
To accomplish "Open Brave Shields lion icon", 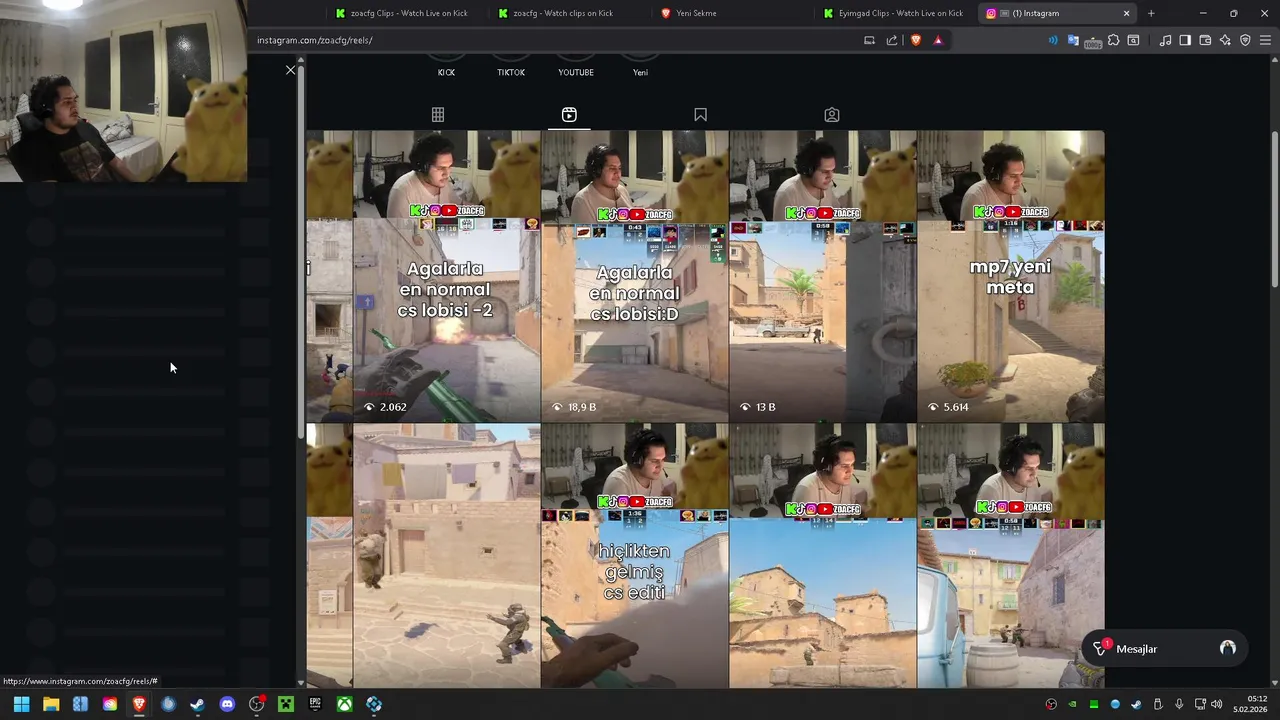I will (x=915, y=40).
